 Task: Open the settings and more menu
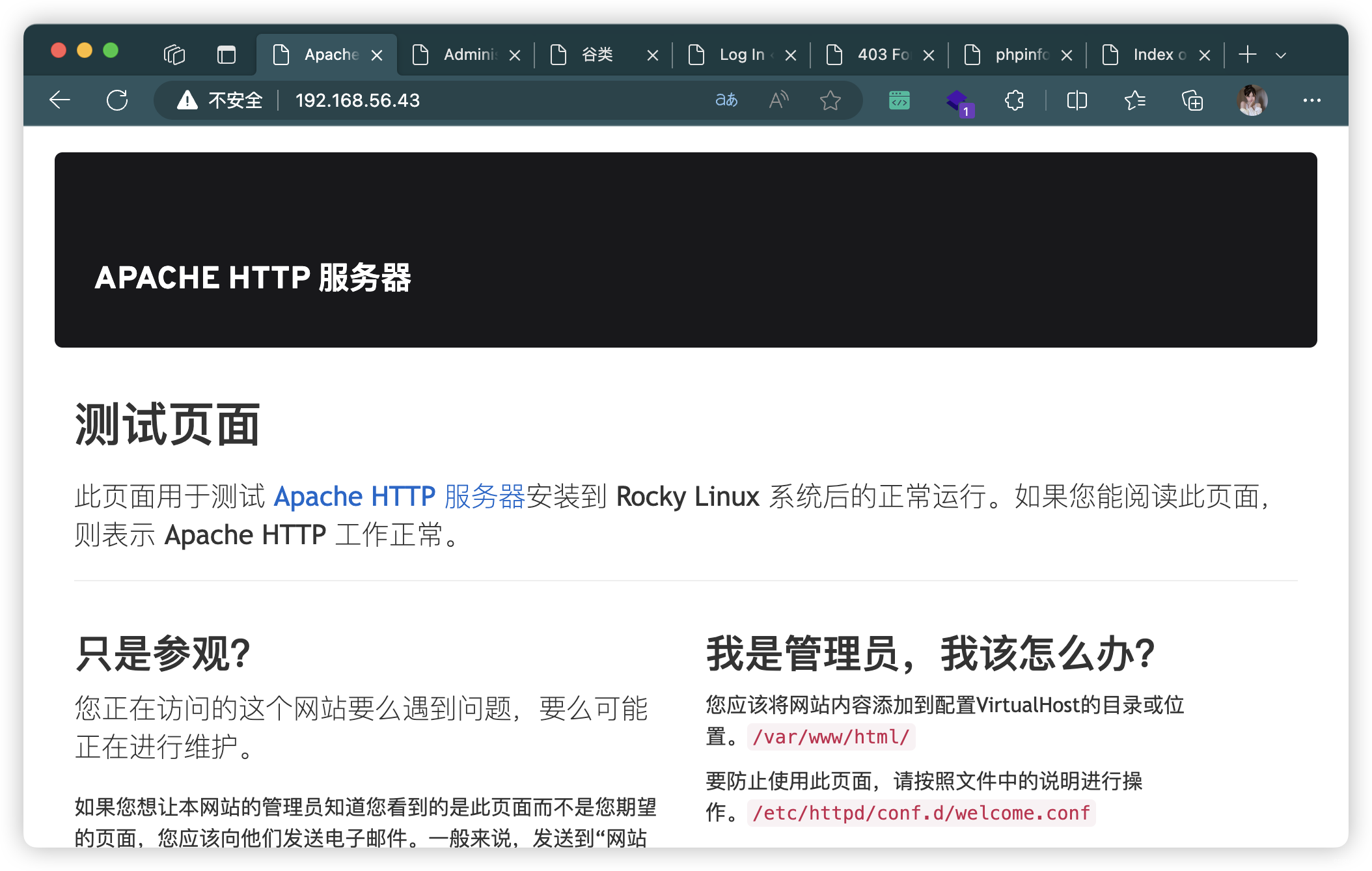(x=1311, y=100)
